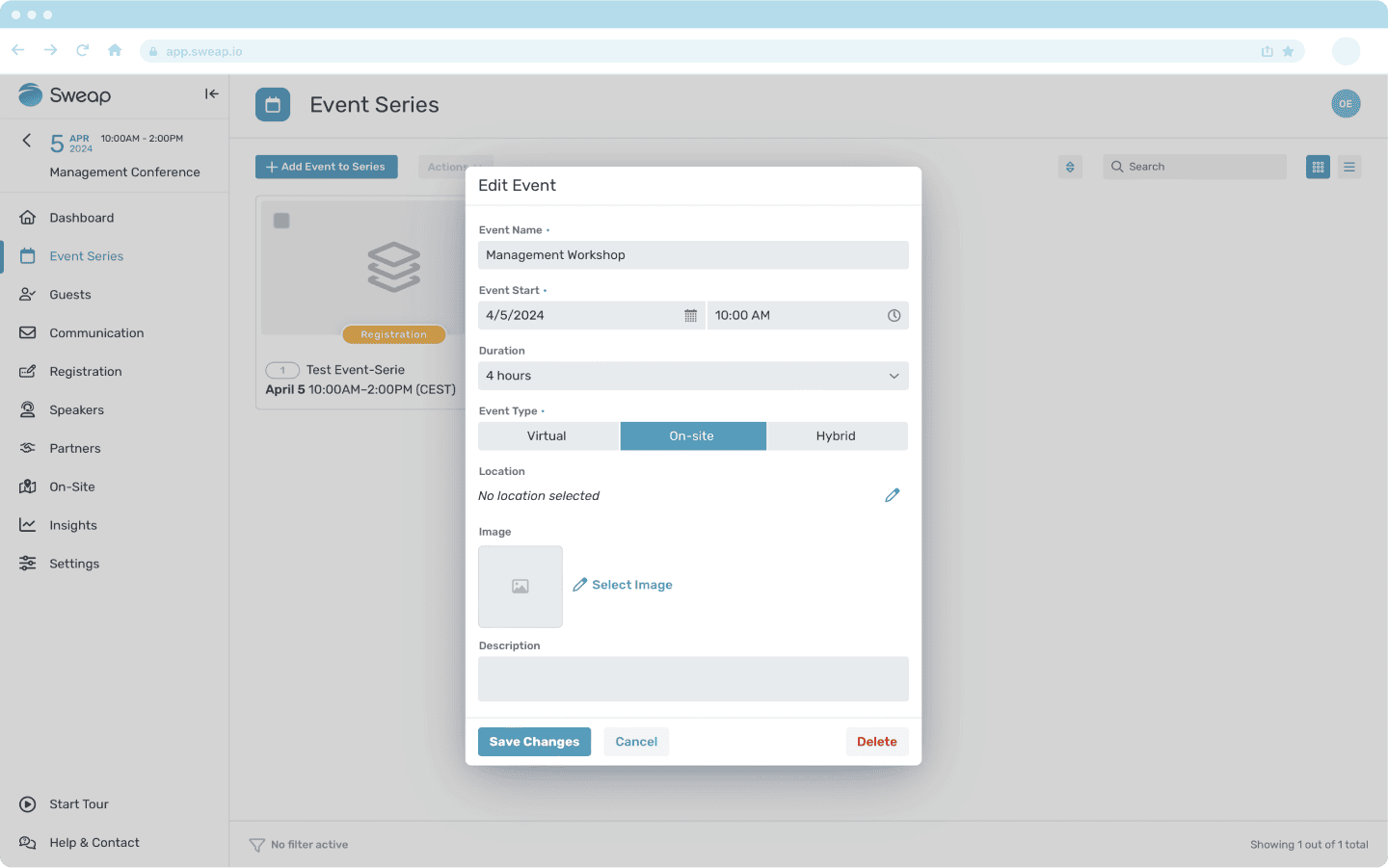The height and width of the screenshot is (868, 1388).
Task: Open the OE user avatar
Action: point(1346,104)
